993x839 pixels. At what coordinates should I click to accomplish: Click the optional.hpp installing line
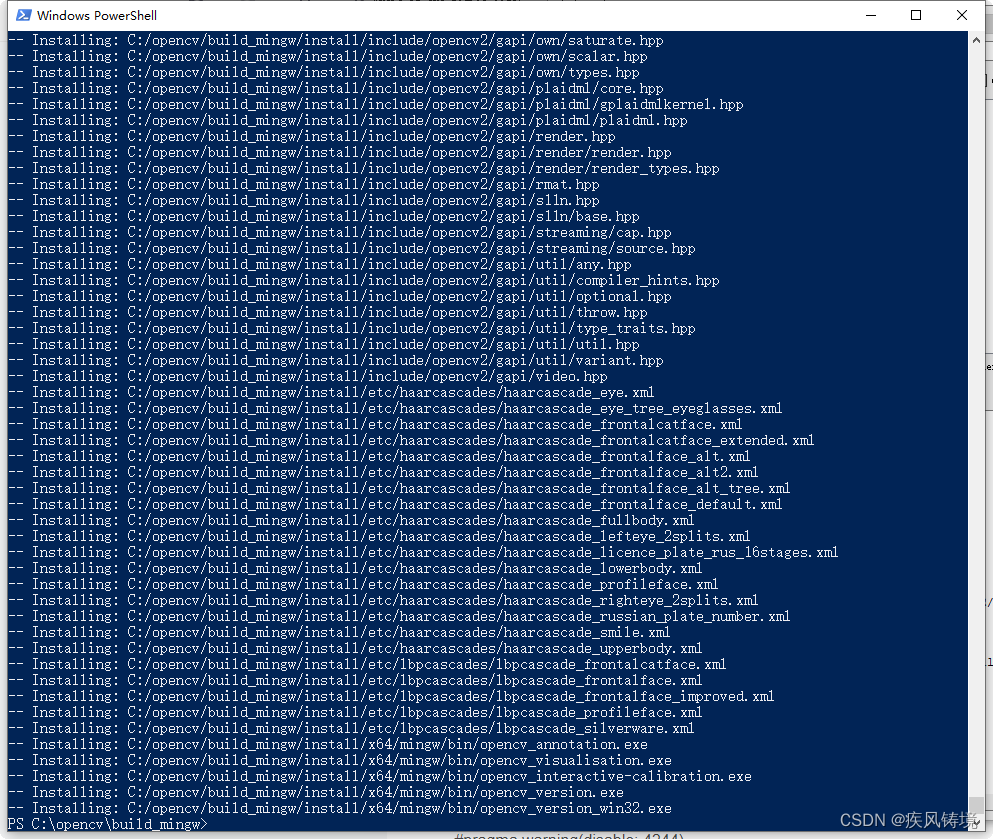pos(339,296)
